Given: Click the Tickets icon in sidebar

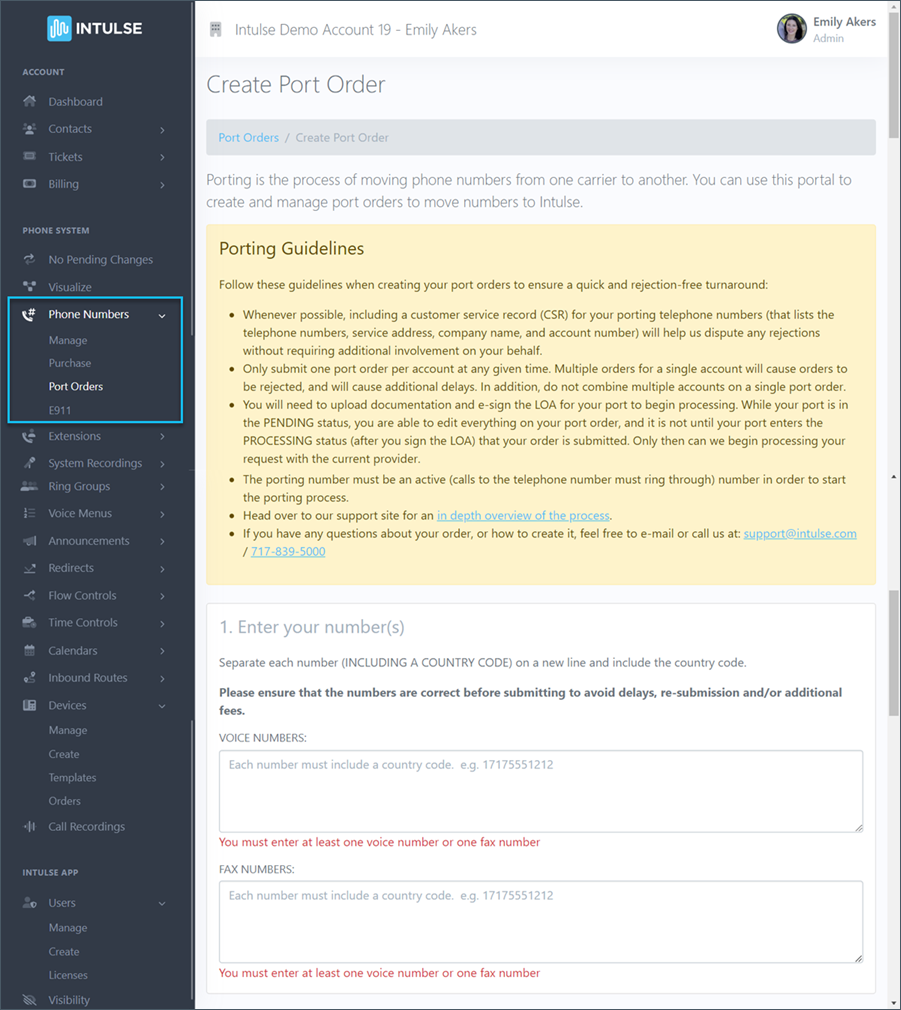Looking at the screenshot, I should point(29,157).
